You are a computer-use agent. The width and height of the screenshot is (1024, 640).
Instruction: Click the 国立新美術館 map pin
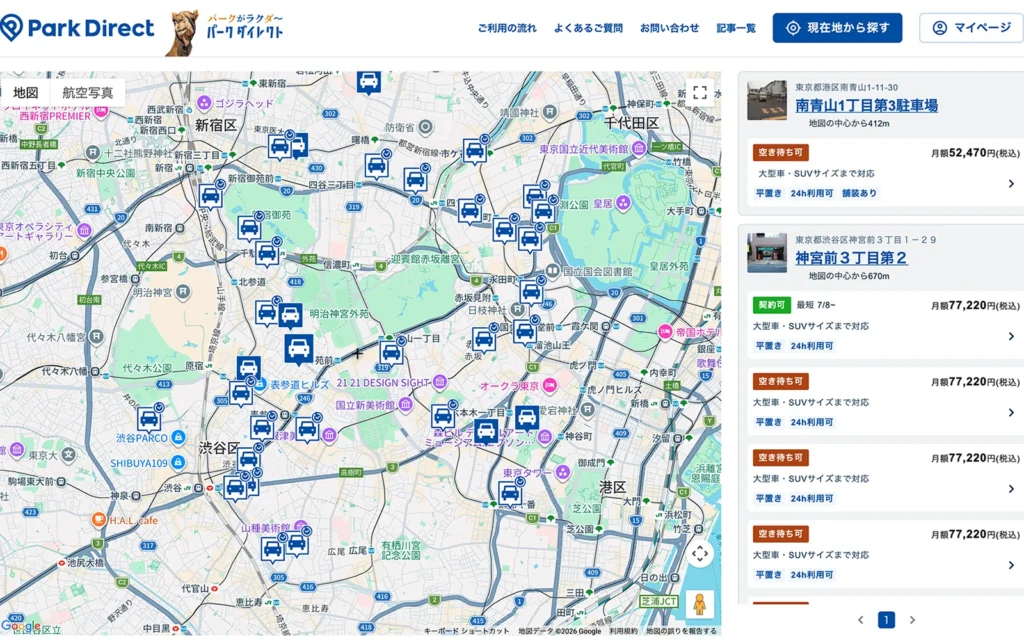(x=406, y=405)
